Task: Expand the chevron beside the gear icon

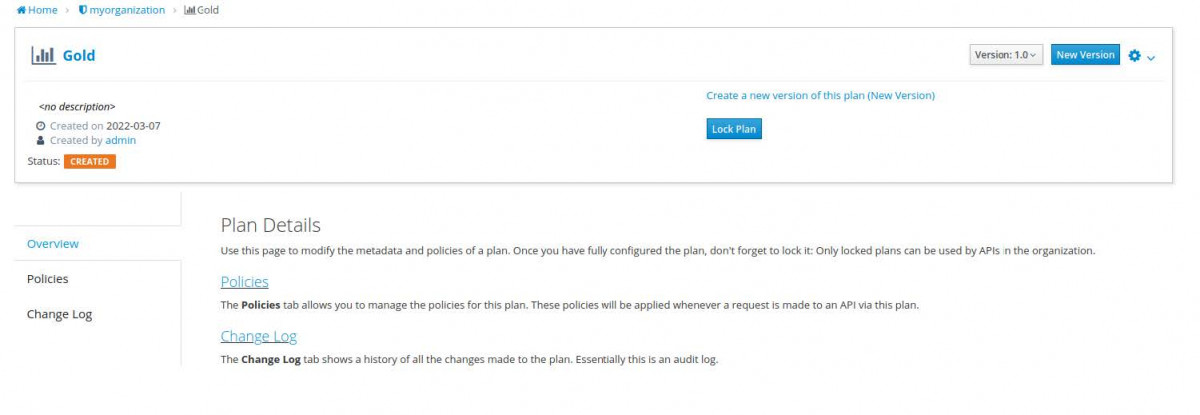Action: 1151,57
